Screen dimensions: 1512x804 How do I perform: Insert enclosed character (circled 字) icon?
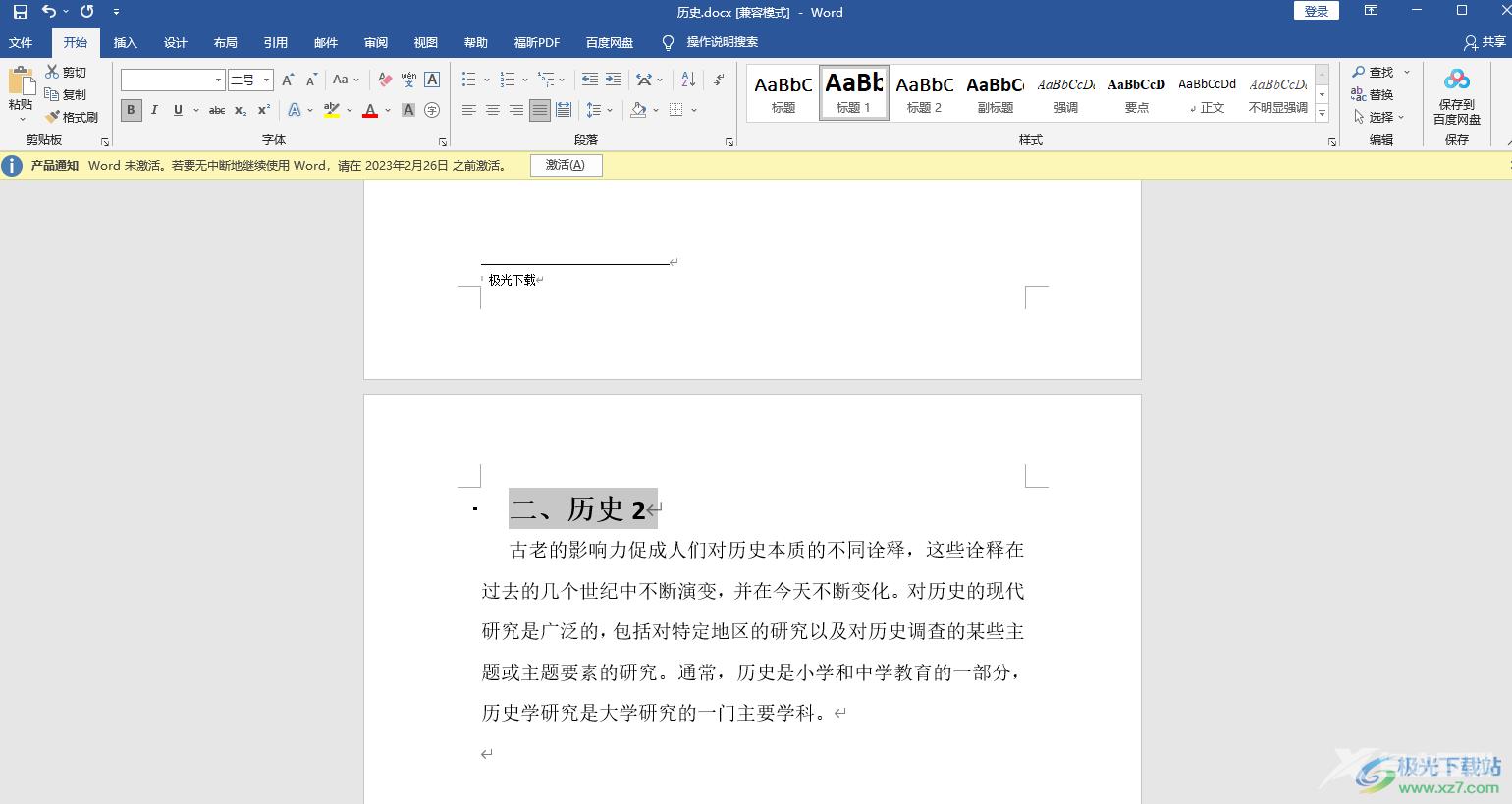tap(432, 110)
